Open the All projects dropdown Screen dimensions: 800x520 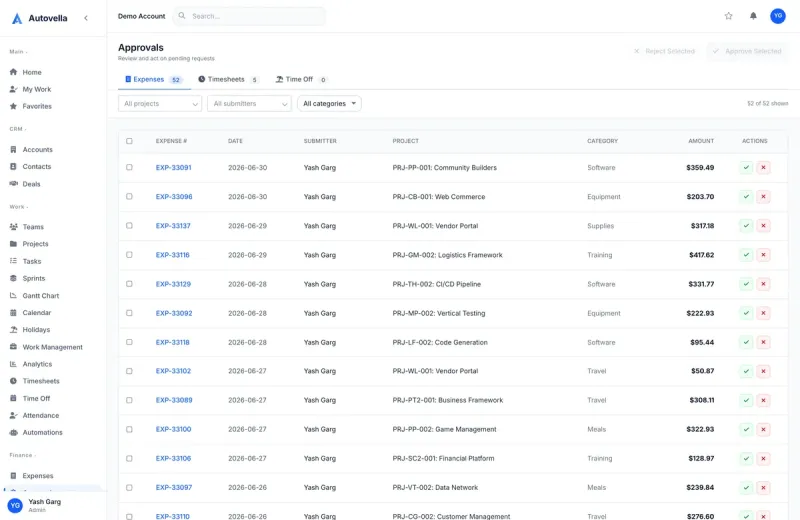160,104
